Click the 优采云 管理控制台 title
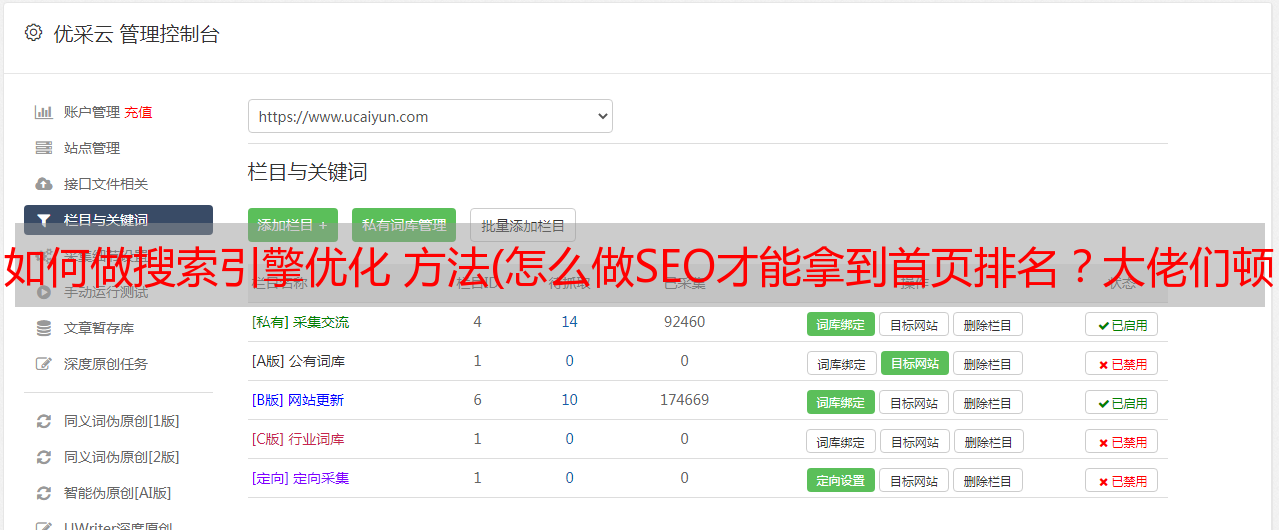The width and height of the screenshot is (1279, 530). [x=136, y=34]
